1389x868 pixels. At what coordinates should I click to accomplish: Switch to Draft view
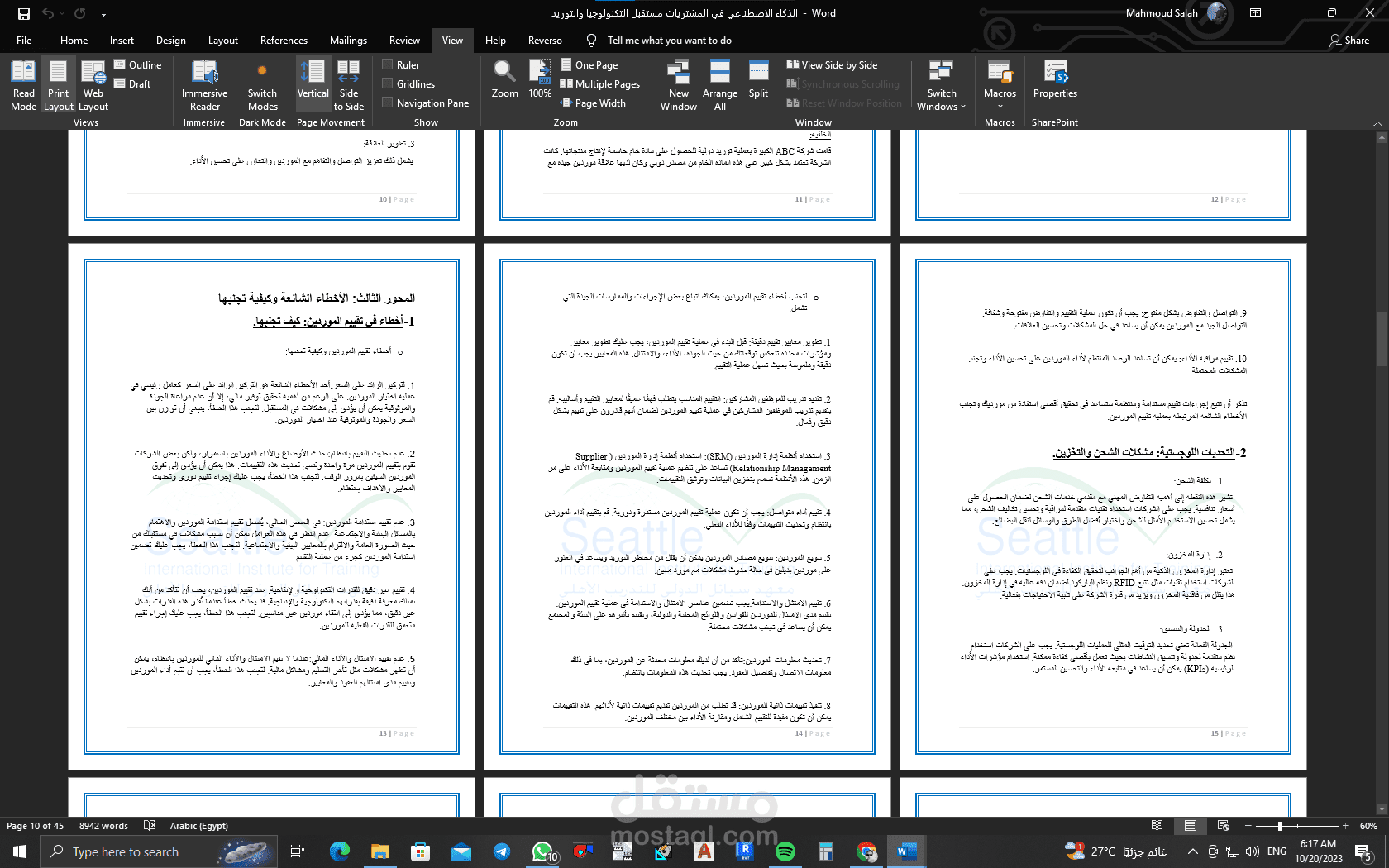(x=132, y=83)
